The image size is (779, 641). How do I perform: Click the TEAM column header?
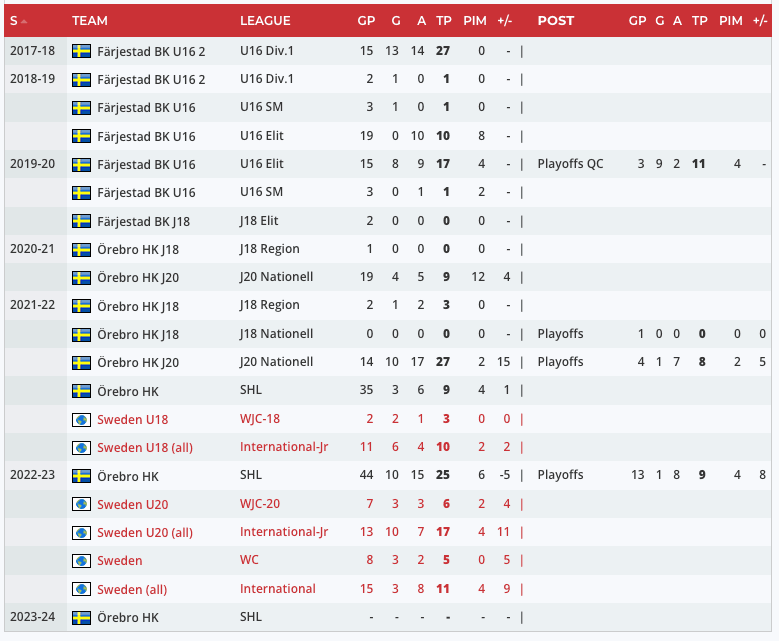click(x=90, y=21)
